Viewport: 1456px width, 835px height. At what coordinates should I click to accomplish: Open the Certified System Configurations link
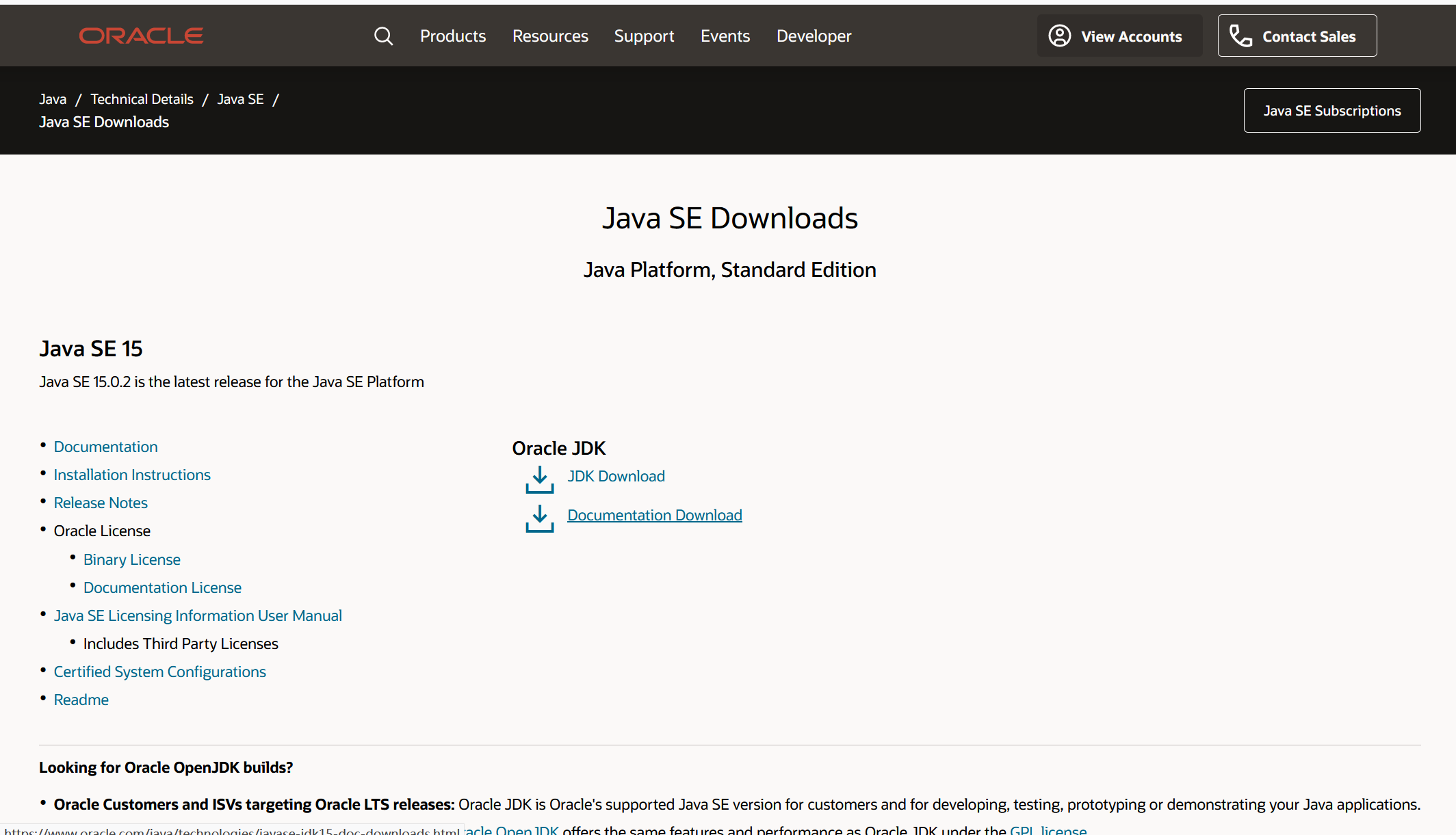pyautogui.click(x=159, y=672)
